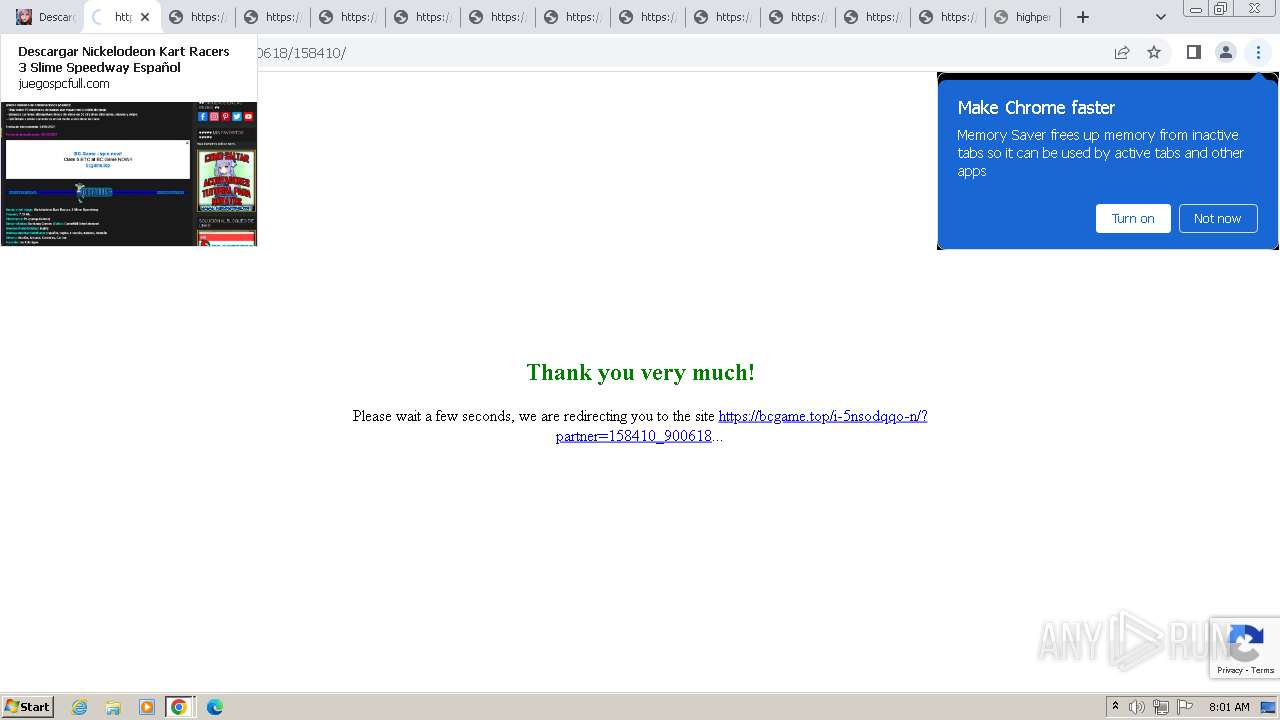Open reCAPTCHA Terms link
The image size is (1280, 720).
coord(1263,670)
